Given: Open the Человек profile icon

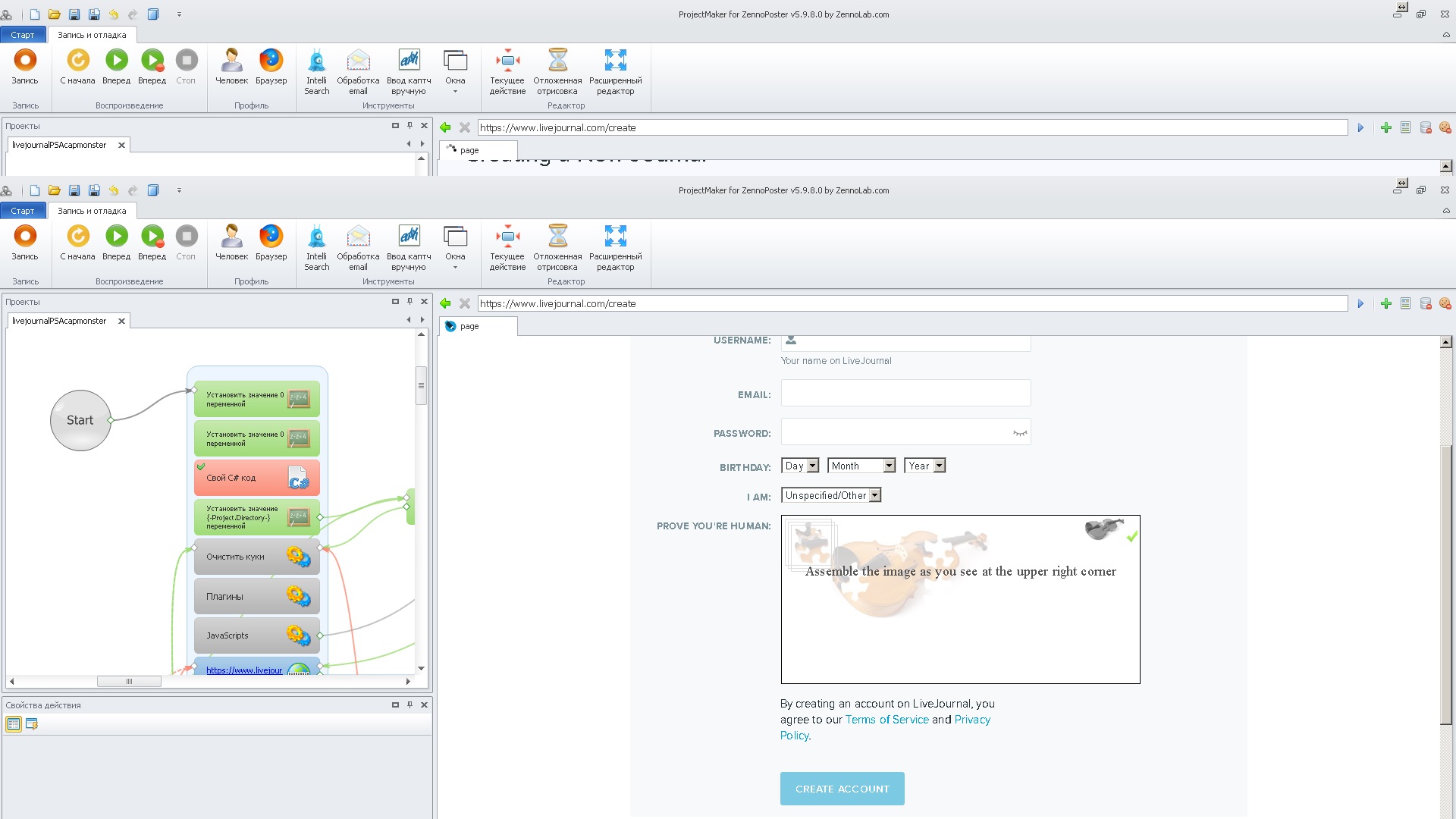Looking at the screenshot, I should click(231, 236).
